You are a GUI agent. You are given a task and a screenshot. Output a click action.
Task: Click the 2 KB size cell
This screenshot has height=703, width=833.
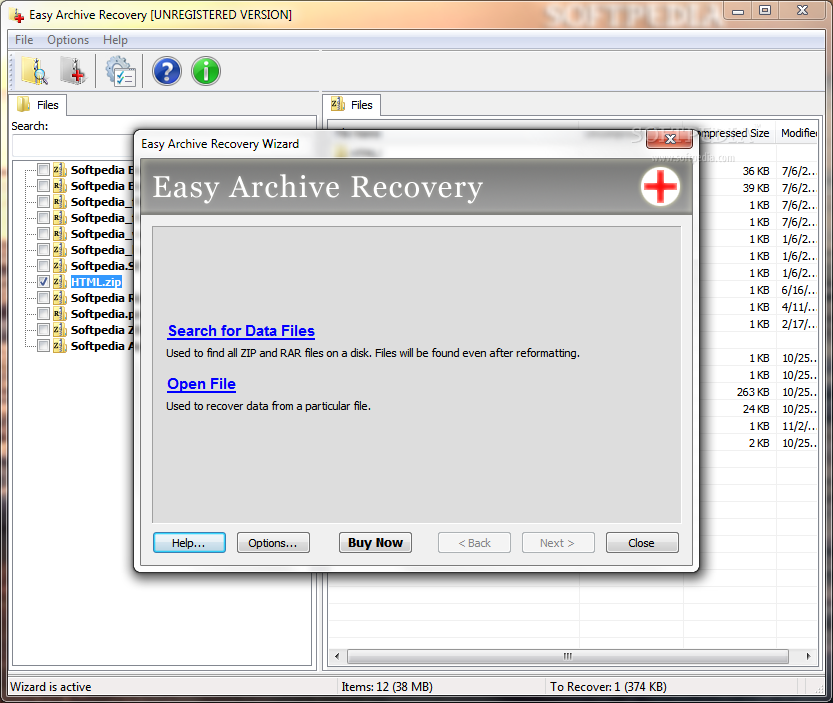coord(759,443)
